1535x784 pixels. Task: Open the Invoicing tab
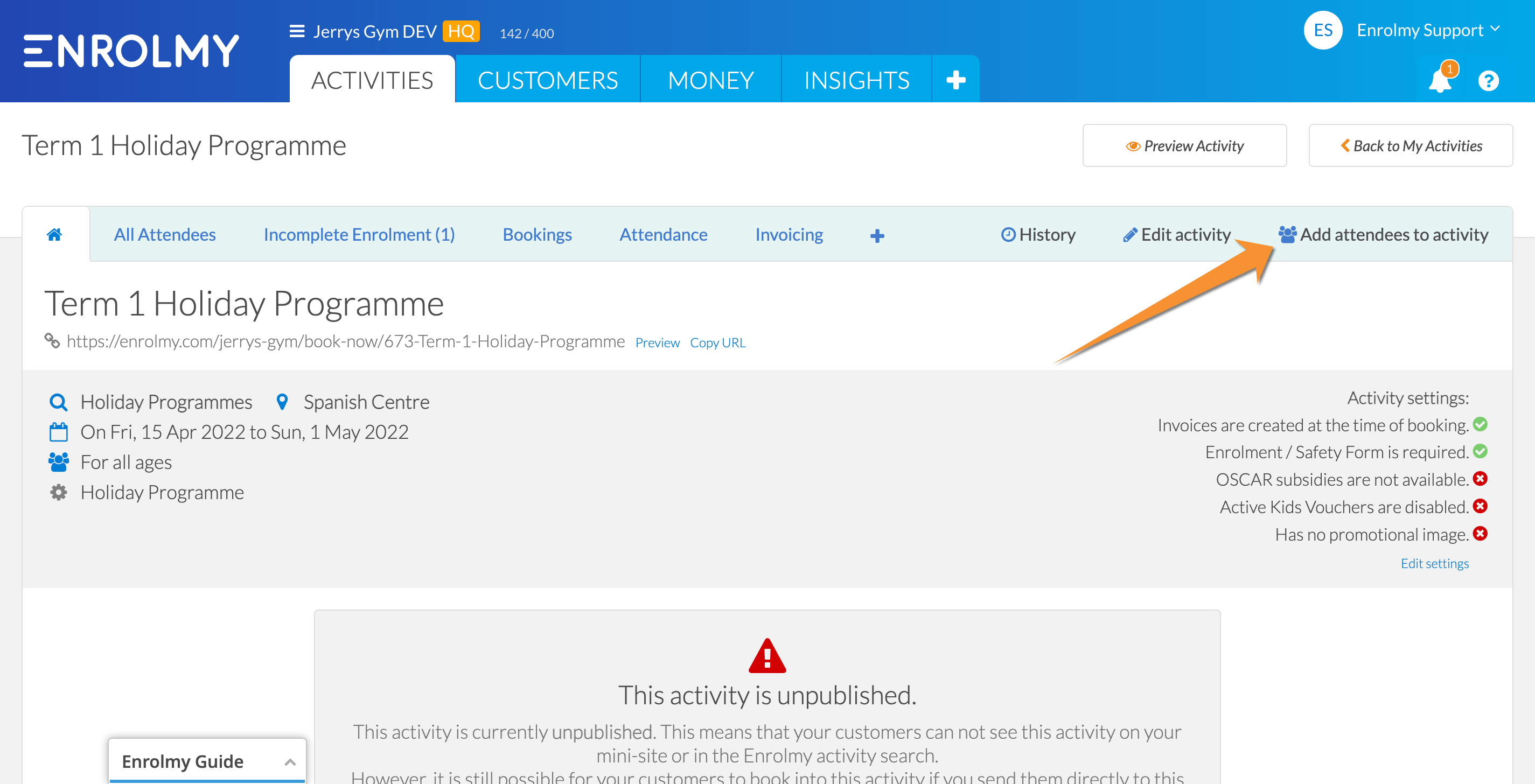(789, 235)
